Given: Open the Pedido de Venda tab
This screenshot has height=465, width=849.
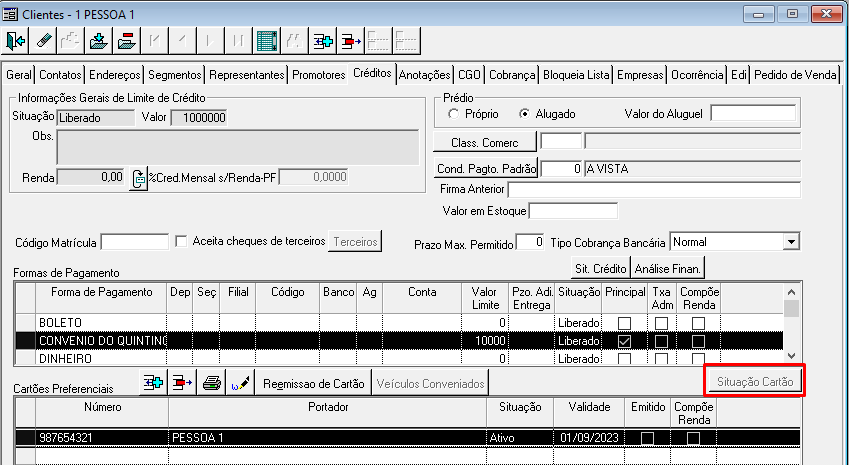Looking at the screenshot, I should pos(795,75).
